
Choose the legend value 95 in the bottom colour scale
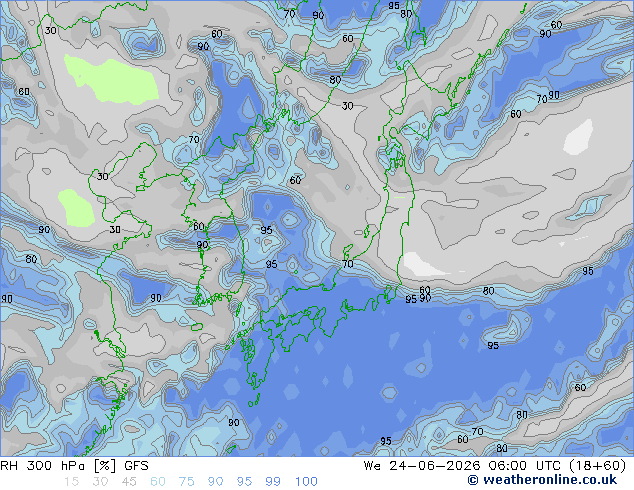244,482
